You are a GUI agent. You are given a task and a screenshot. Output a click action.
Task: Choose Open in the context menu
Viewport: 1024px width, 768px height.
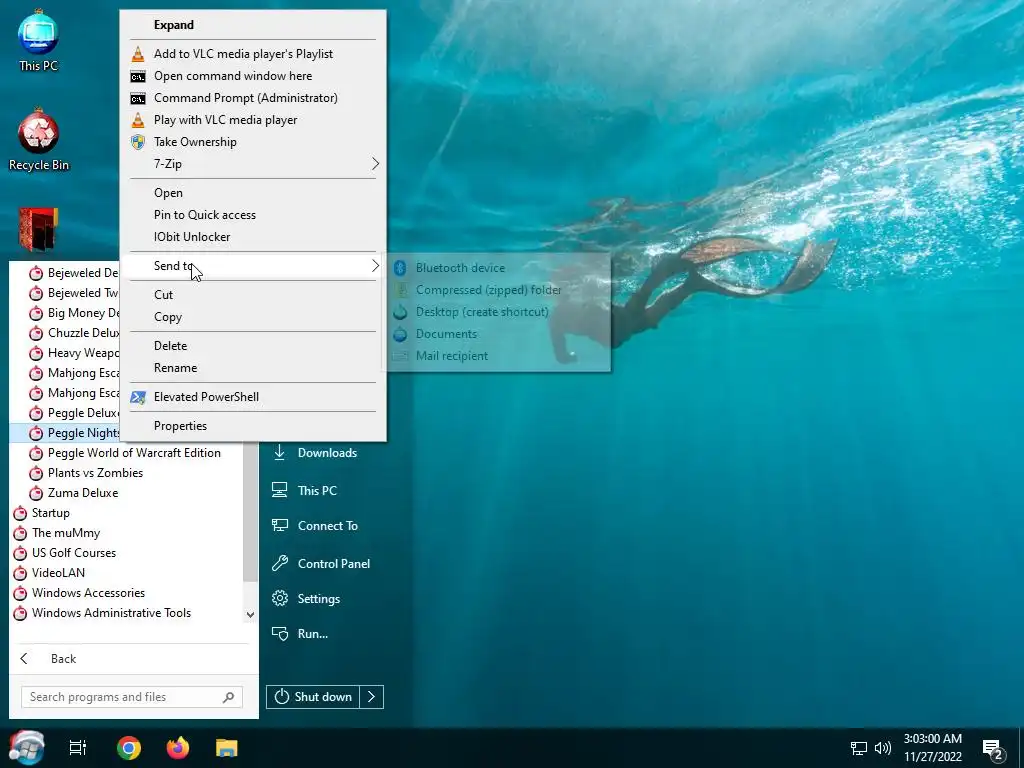[253, 193]
